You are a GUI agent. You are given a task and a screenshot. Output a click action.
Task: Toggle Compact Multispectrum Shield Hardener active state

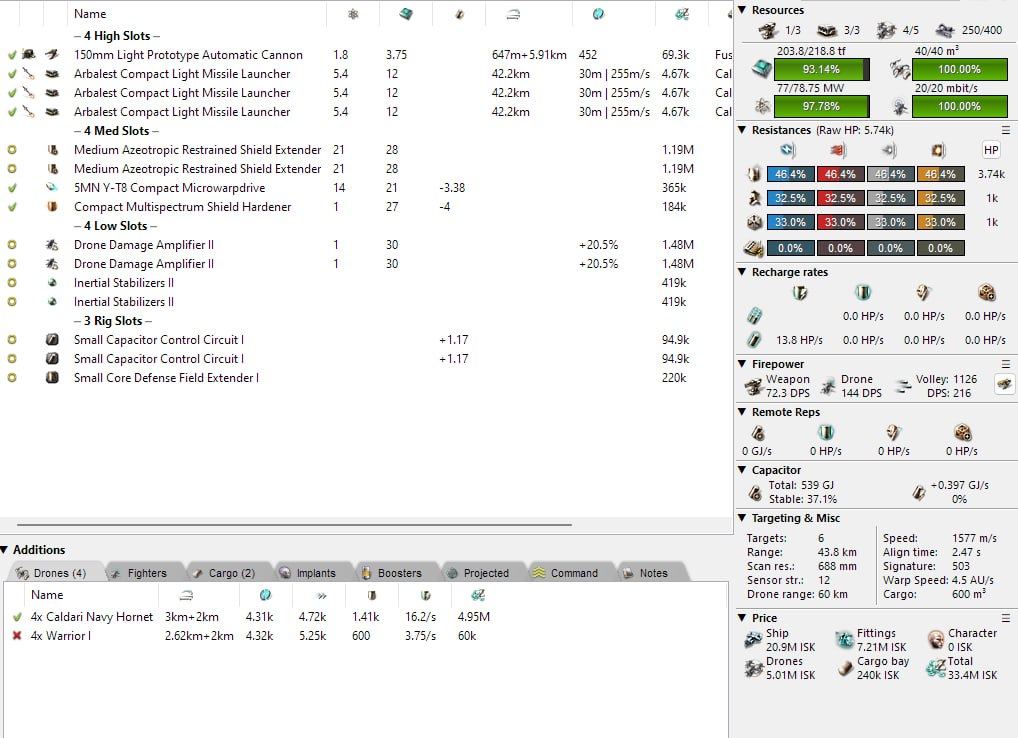point(12,207)
